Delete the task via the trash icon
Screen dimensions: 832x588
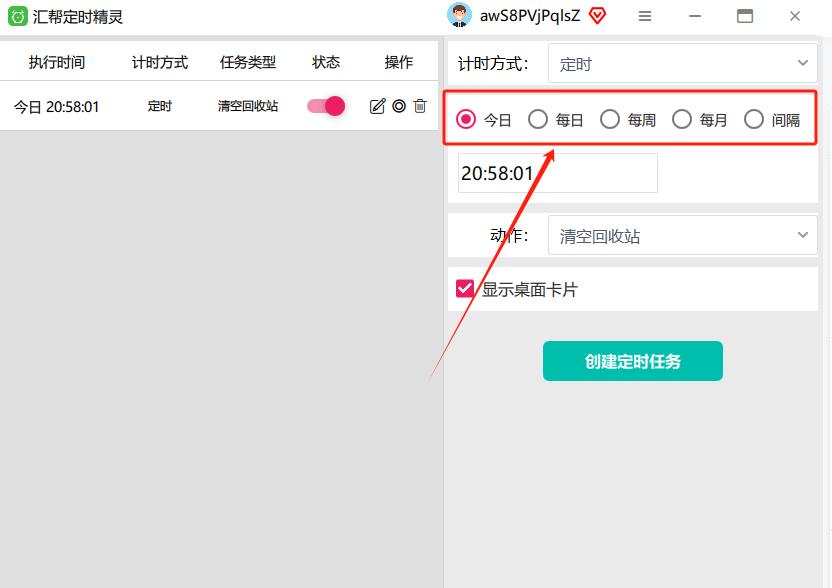(x=421, y=106)
